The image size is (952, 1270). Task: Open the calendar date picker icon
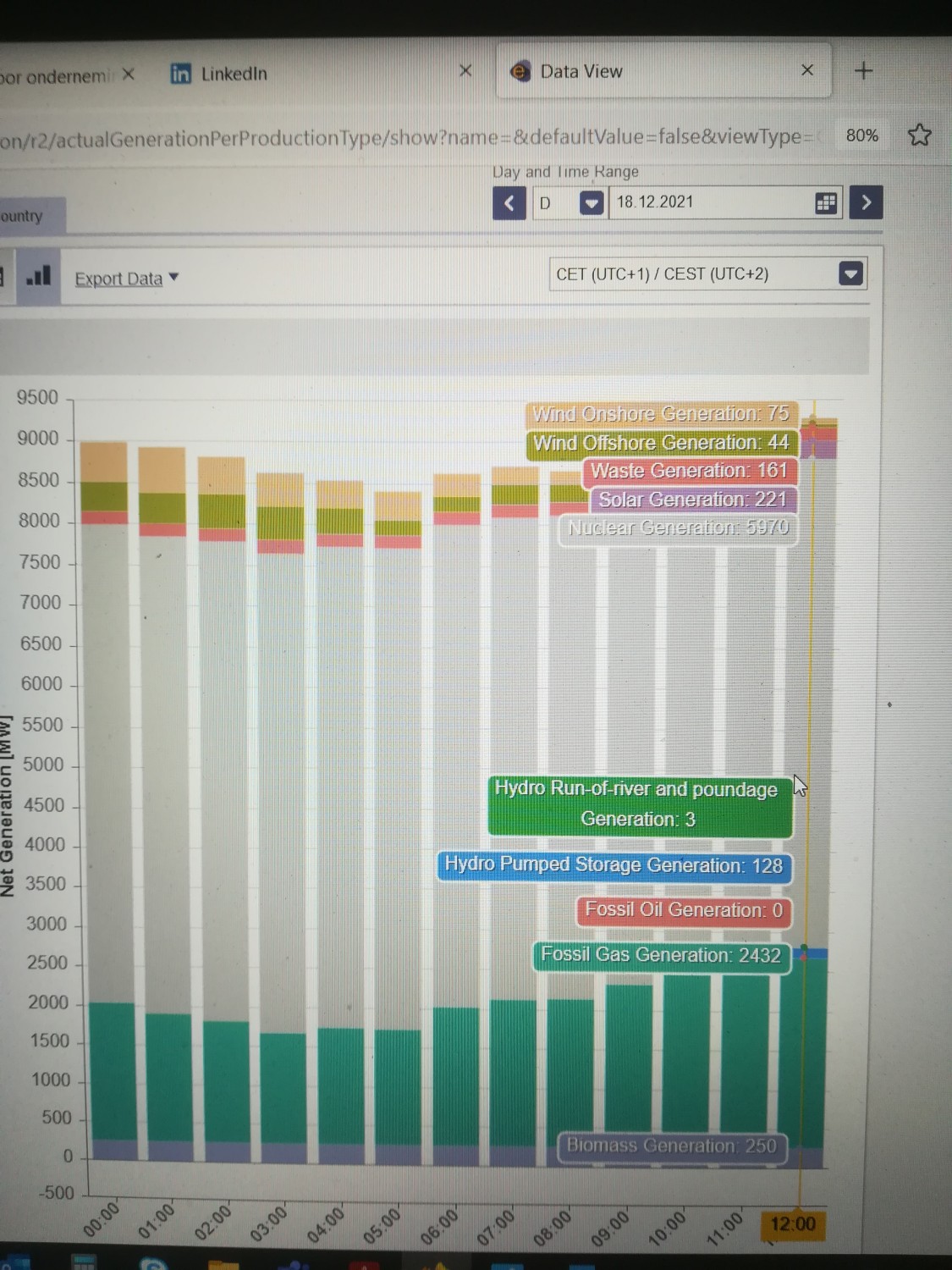[826, 203]
